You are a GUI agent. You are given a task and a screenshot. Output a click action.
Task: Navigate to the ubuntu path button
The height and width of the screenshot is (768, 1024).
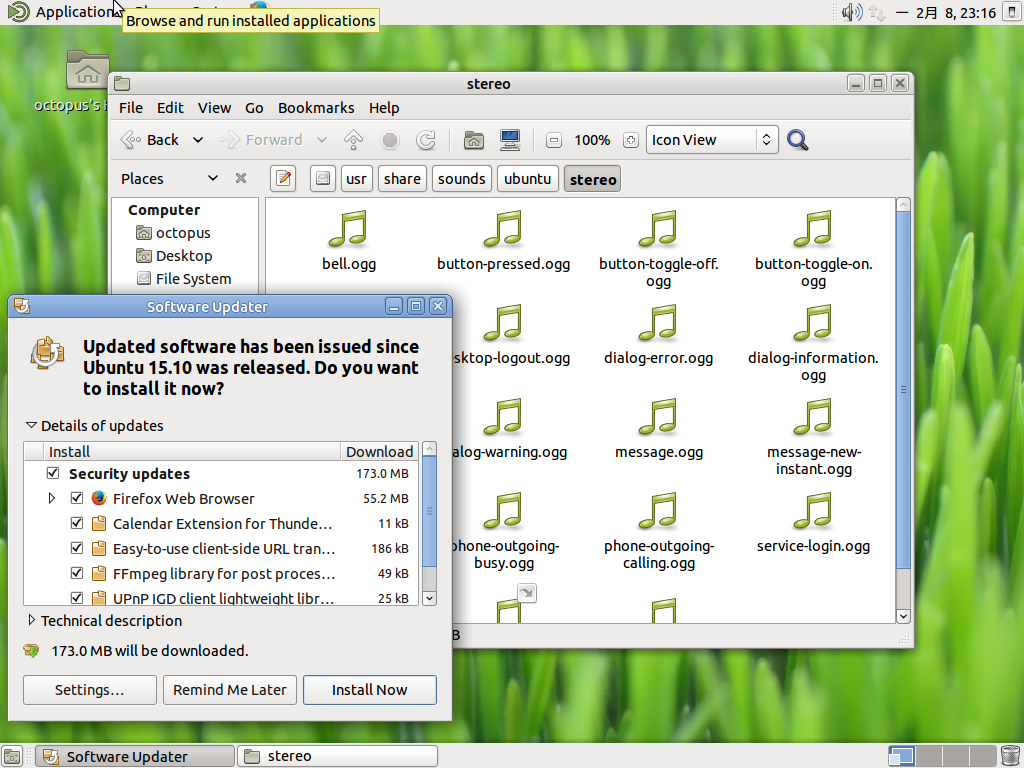click(x=528, y=178)
